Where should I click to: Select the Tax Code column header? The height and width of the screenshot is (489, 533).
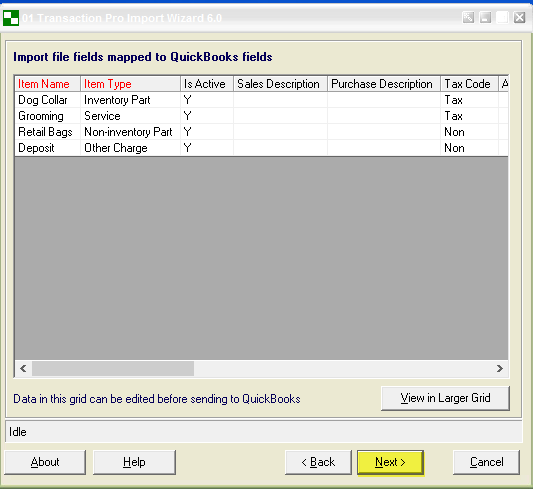469,84
